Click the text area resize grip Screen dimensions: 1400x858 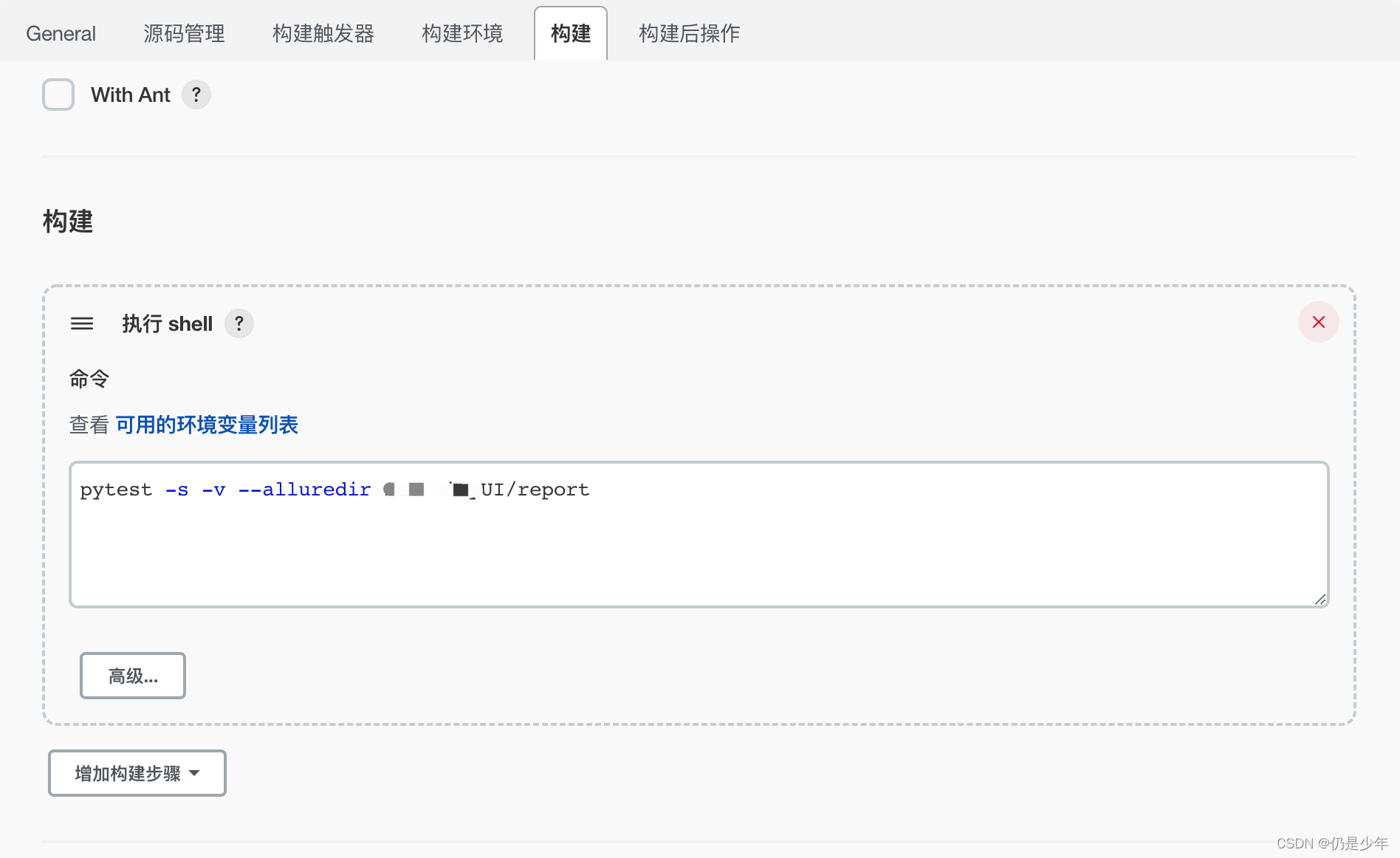pos(1320,599)
